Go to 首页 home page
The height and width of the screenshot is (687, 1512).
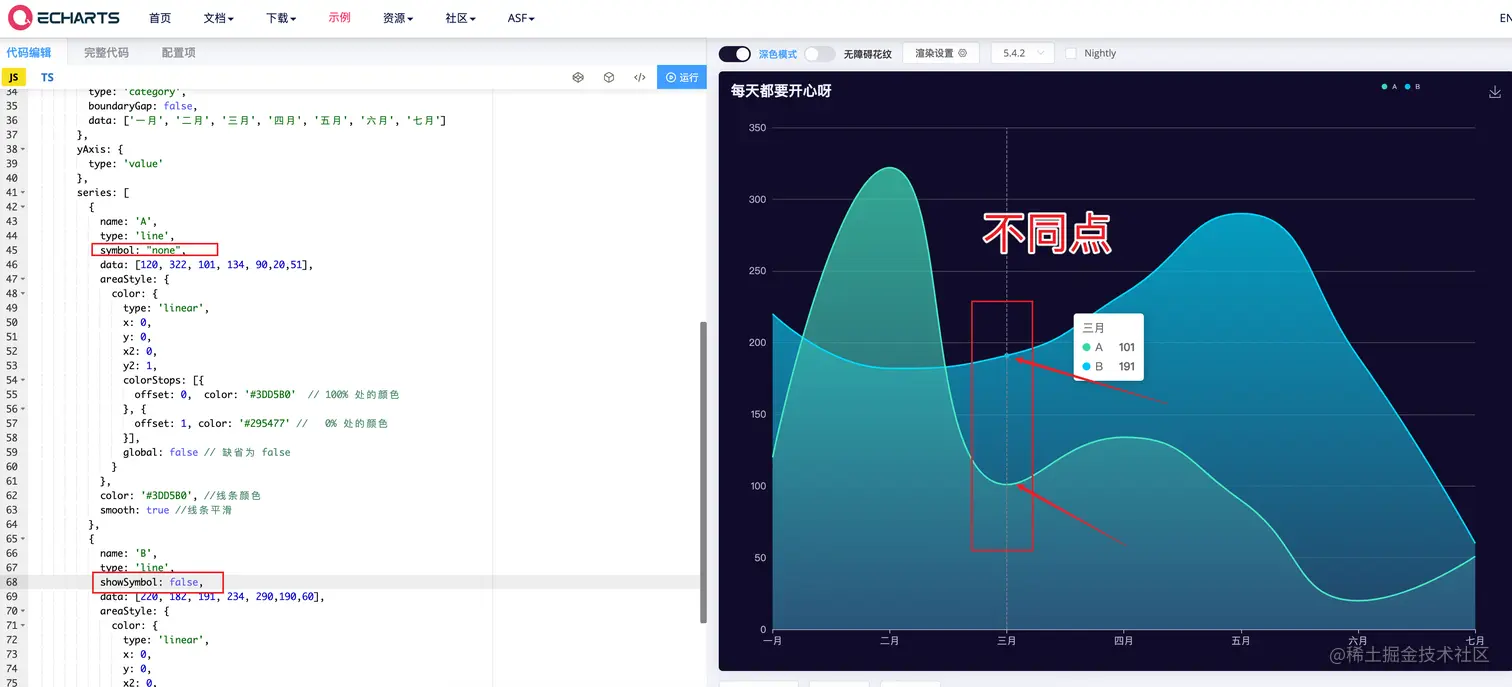click(x=160, y=18)
